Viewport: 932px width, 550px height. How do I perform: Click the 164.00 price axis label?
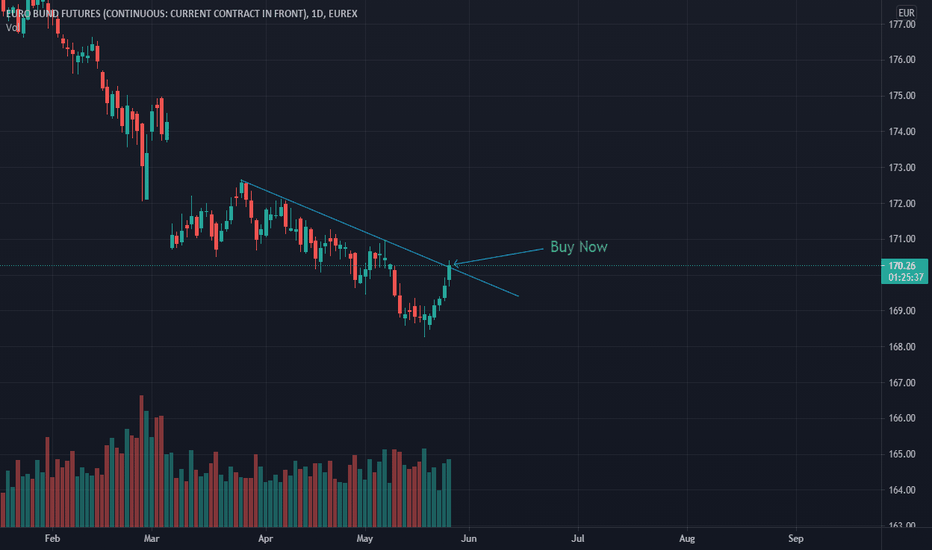(902, 490)
